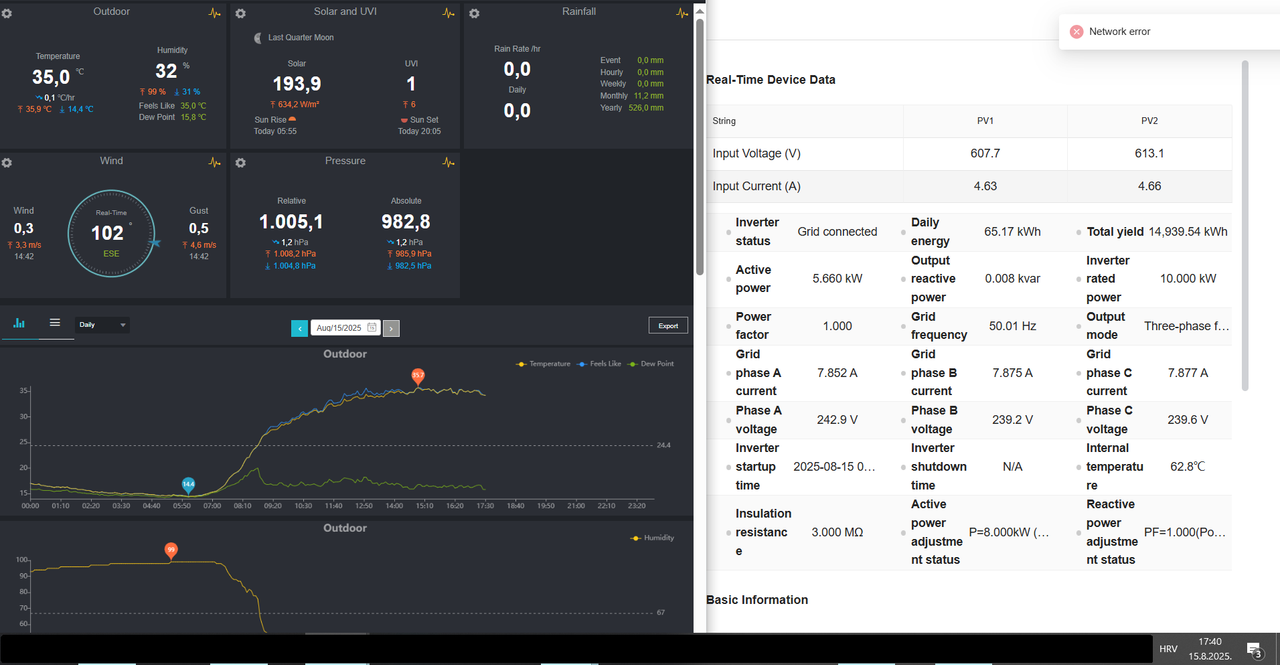Click the PV2 input voltage 613.1 cell

[x=1149, y=154]
